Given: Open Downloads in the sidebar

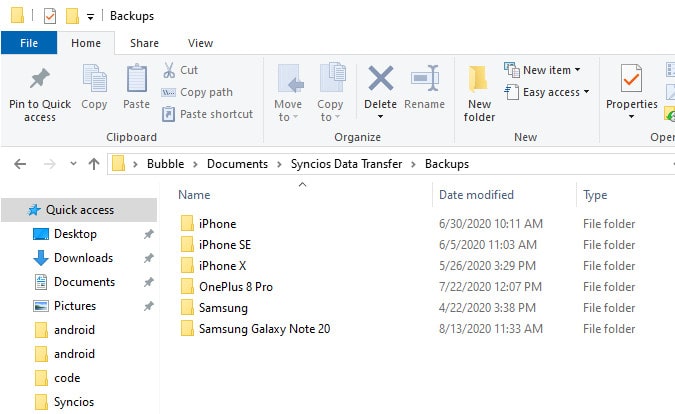Looking at the screenshot, I should click(83, 258).
